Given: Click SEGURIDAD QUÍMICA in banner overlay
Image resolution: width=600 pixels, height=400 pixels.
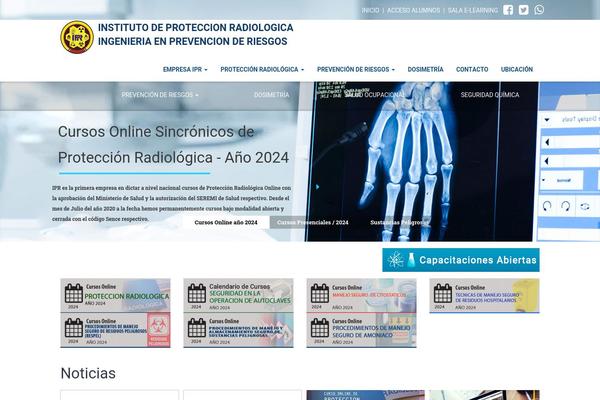Looking at the screenshot, I should [490, 95].
